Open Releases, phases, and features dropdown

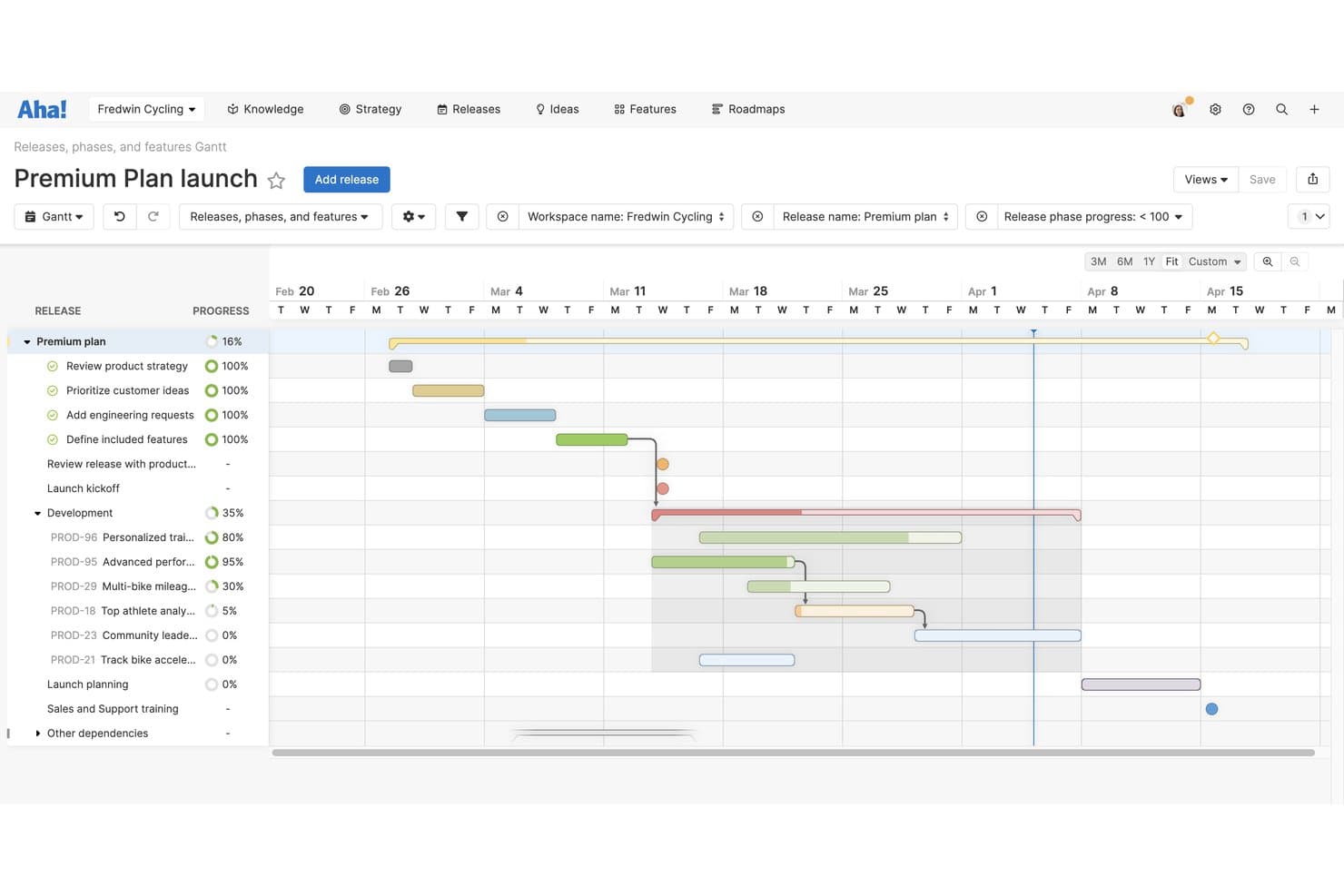point(280,216)
